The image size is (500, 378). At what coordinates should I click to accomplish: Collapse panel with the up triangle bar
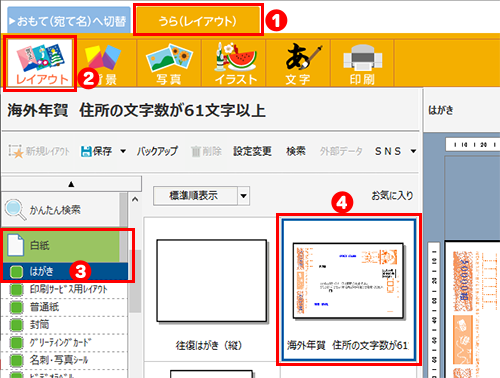pos(71,184)
